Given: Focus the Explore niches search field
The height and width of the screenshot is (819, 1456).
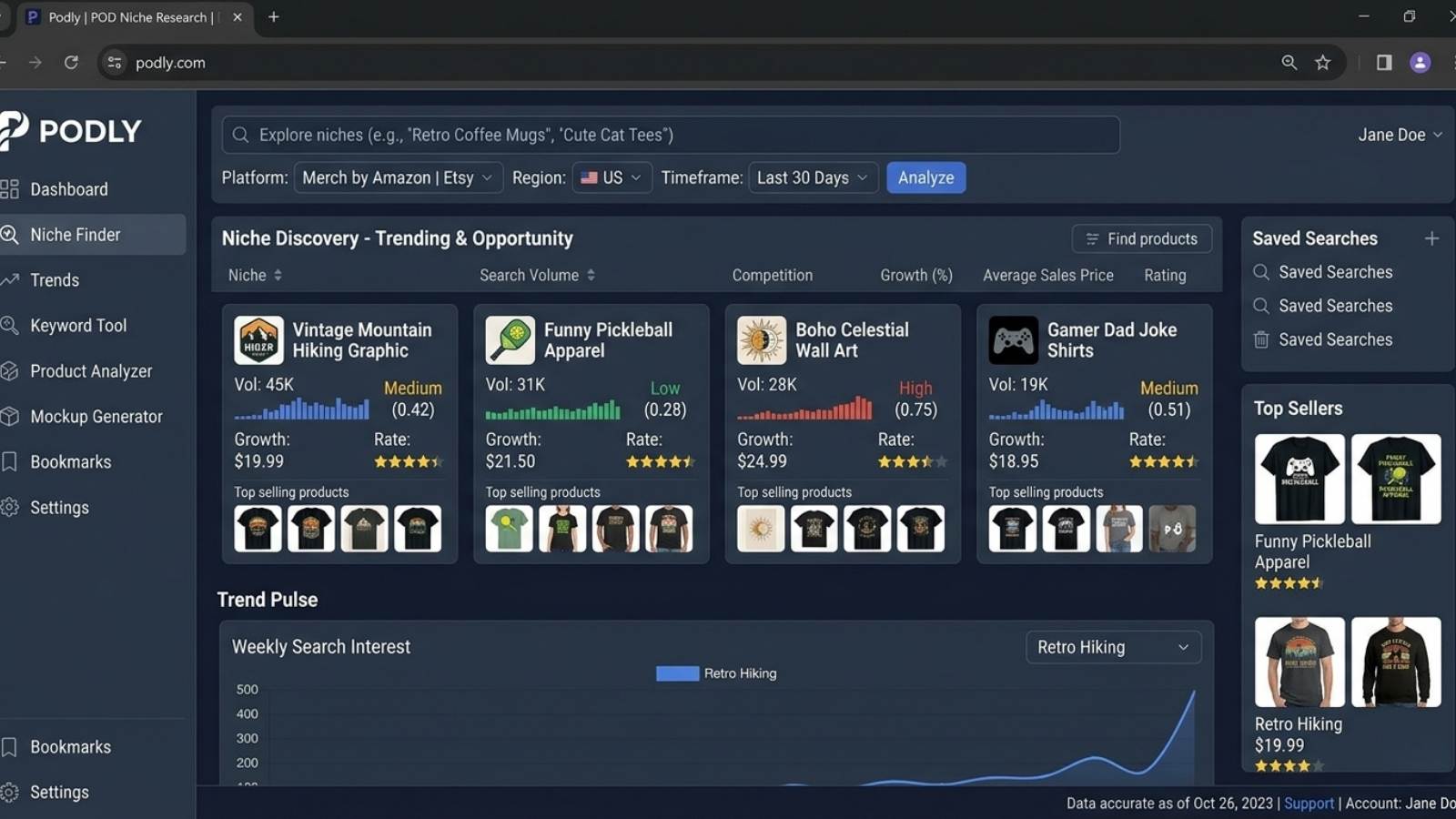Looking at the screenshot, I should pos(671,135).
